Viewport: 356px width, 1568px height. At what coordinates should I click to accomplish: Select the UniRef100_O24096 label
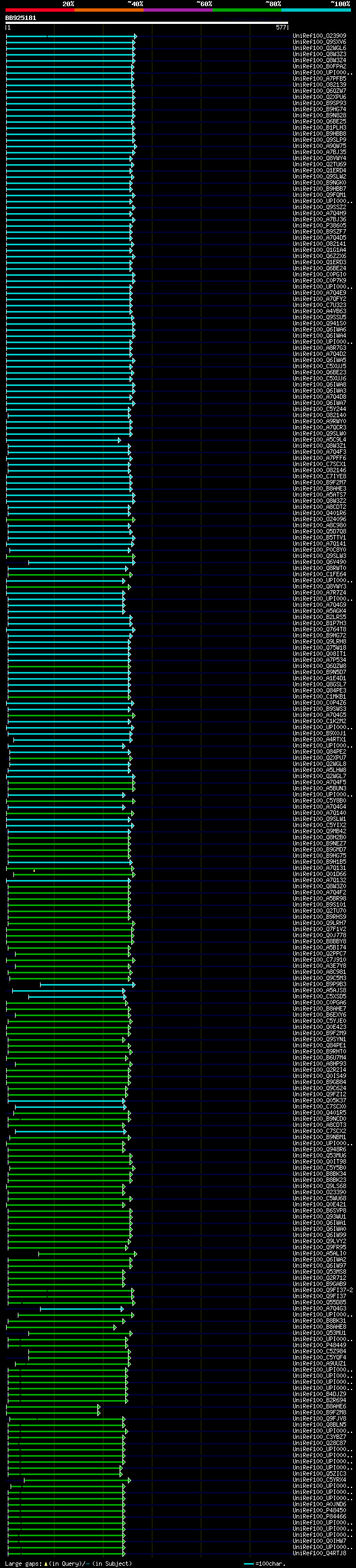[319, 519]
